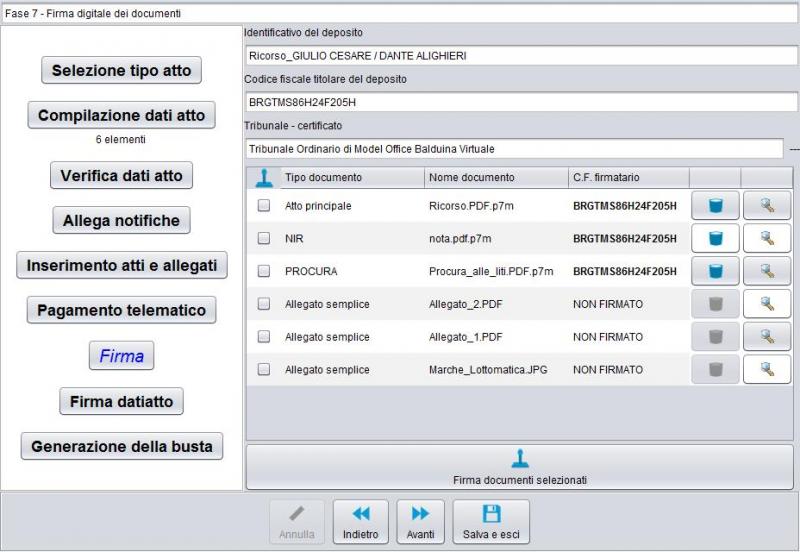
Task: Select the PROCURA document checkbox
Action: [x=264, y=270]
